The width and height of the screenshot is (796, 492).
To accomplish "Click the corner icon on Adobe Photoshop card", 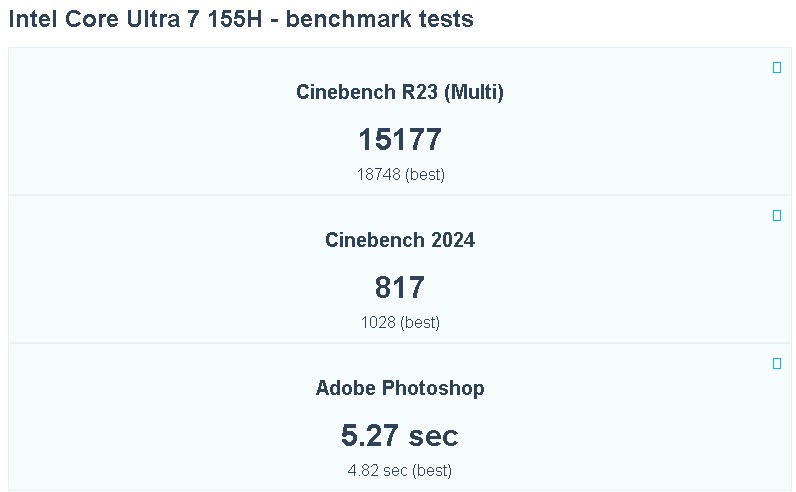I will tap(777, 364).
